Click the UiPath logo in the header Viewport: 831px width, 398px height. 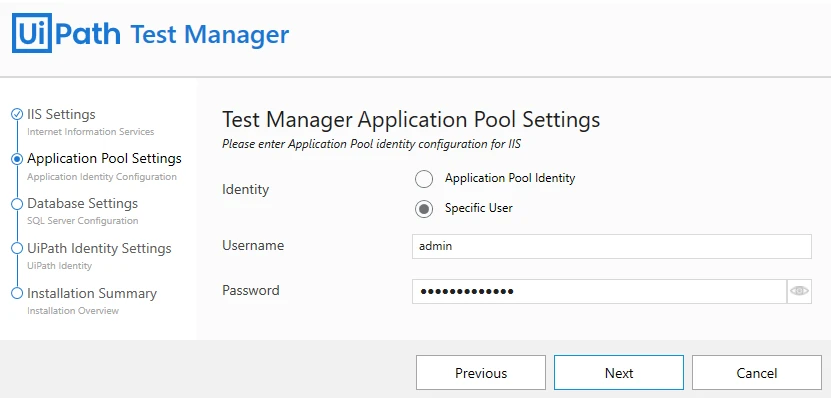tap(66, 34)
